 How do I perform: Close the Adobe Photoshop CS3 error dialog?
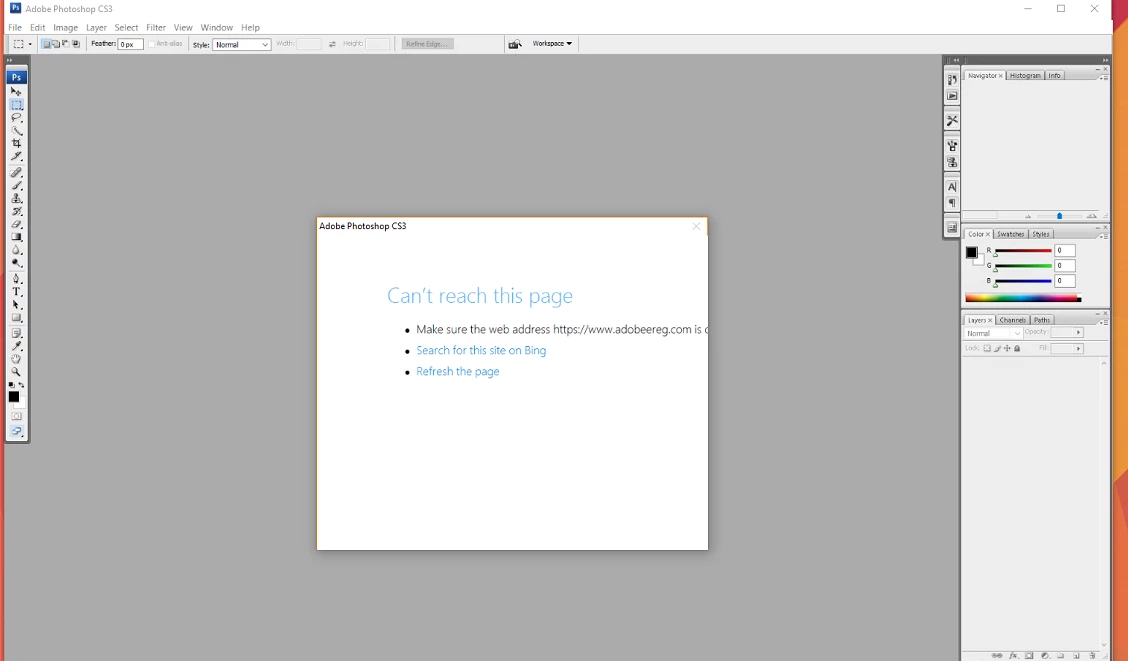click(x=696, y=226)
